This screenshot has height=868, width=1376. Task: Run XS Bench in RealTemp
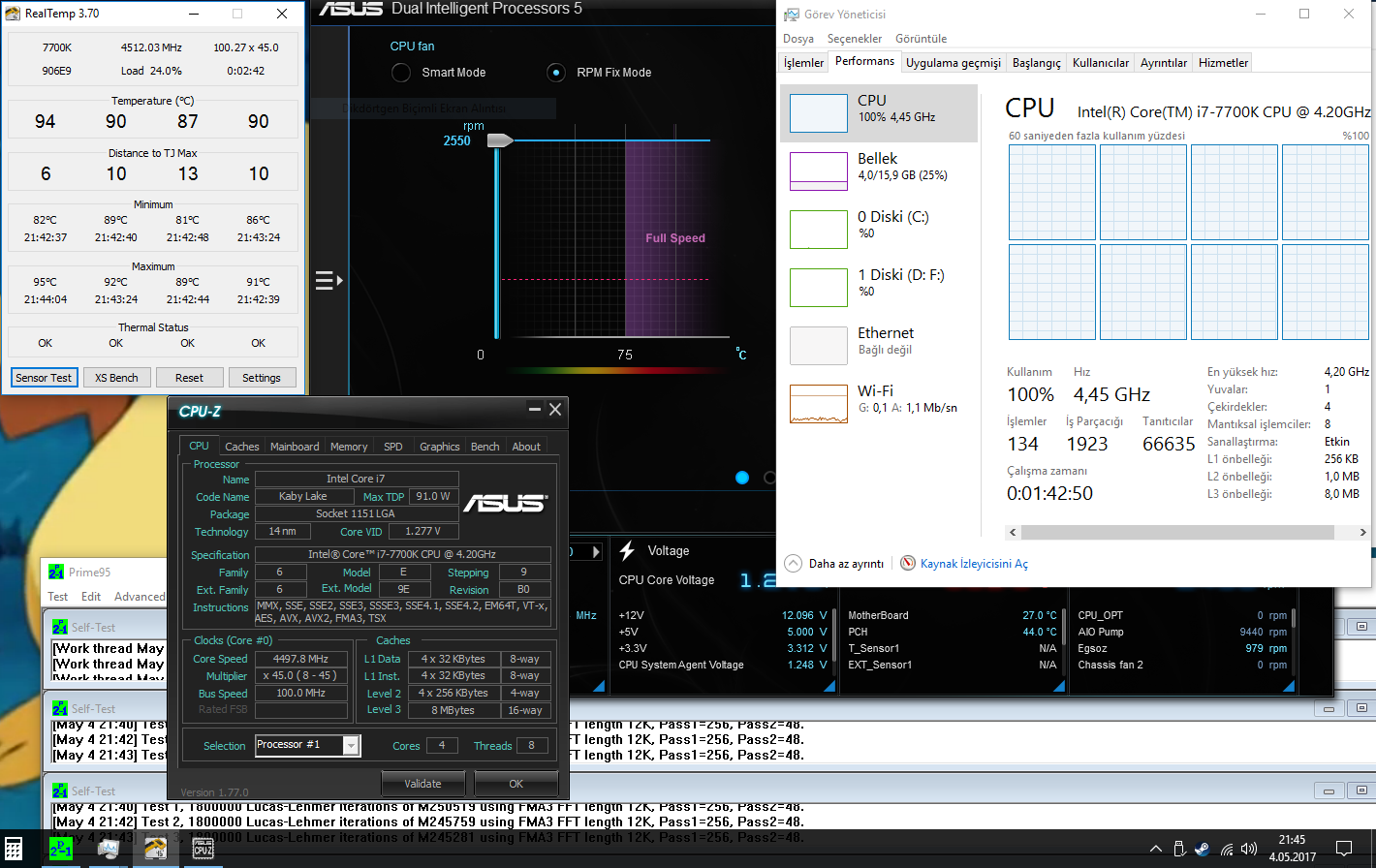pyautogui.click(x=116, y=378)
